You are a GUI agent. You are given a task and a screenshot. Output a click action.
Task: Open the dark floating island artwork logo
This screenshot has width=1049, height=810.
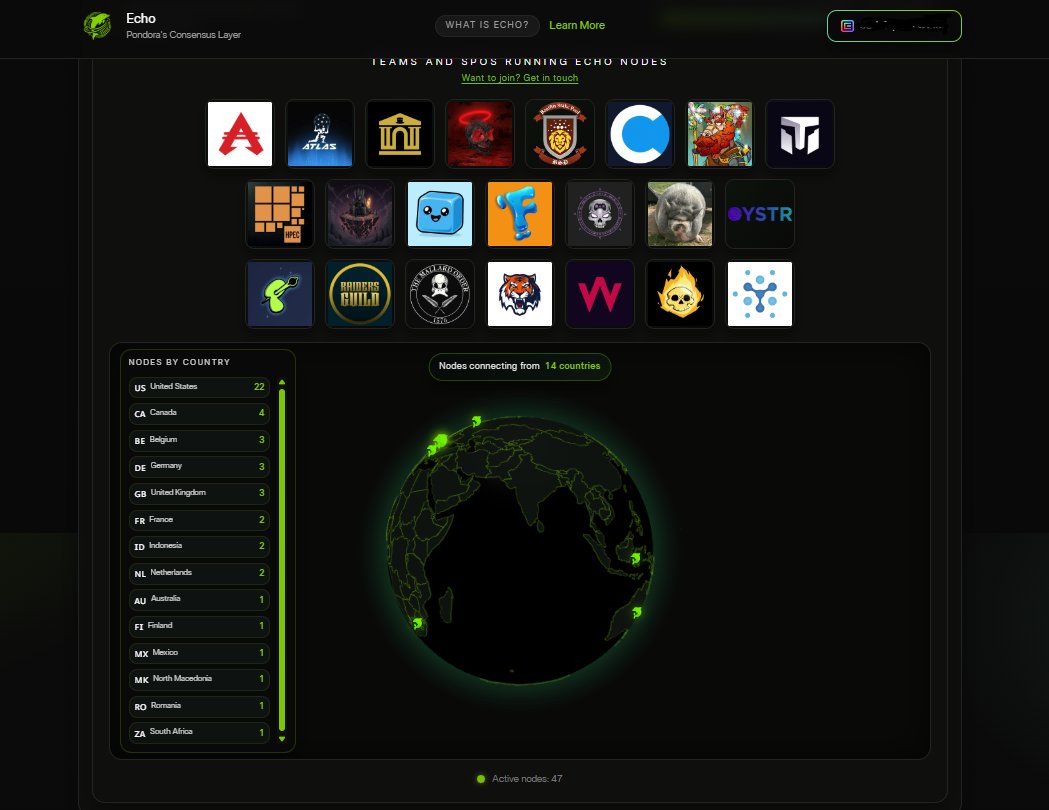tap(360, 214)
